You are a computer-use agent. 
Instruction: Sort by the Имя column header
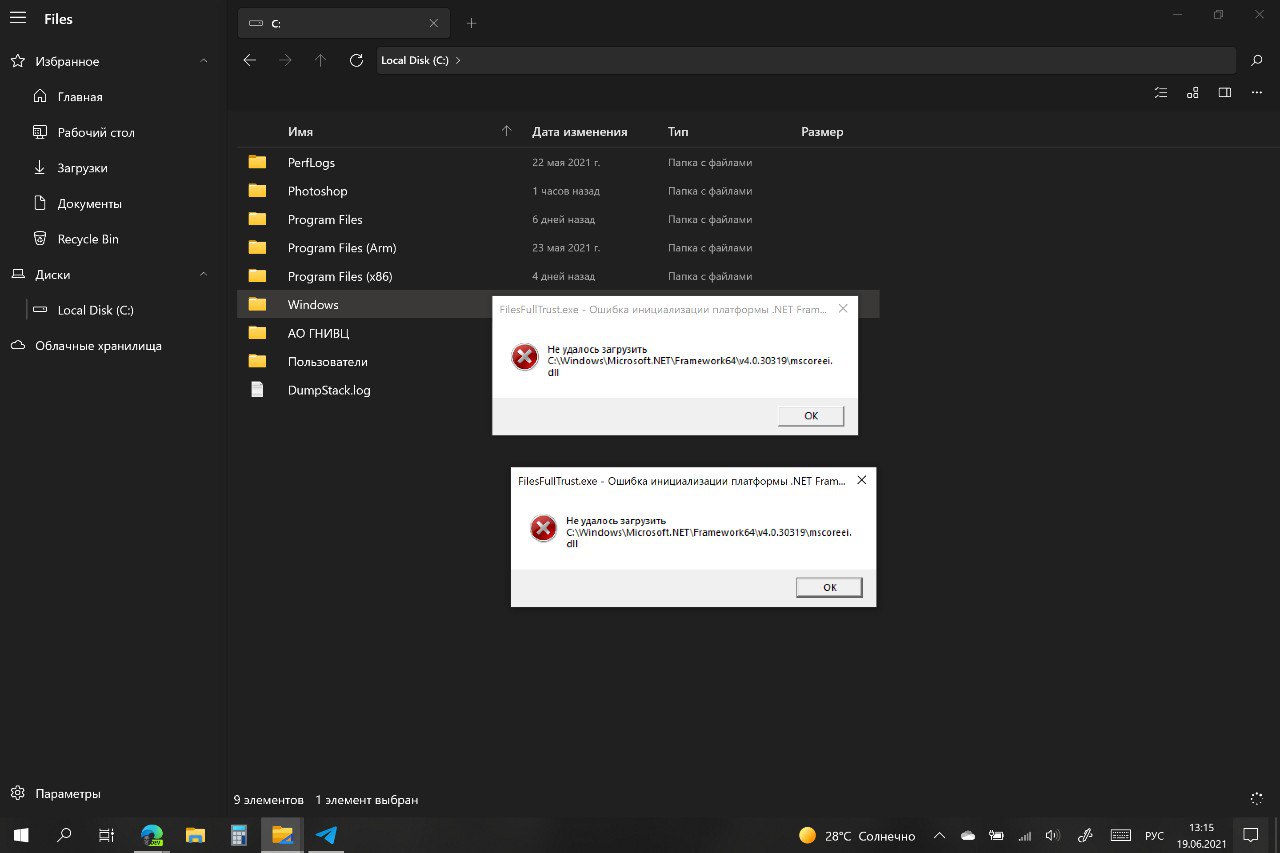point(300,131)
